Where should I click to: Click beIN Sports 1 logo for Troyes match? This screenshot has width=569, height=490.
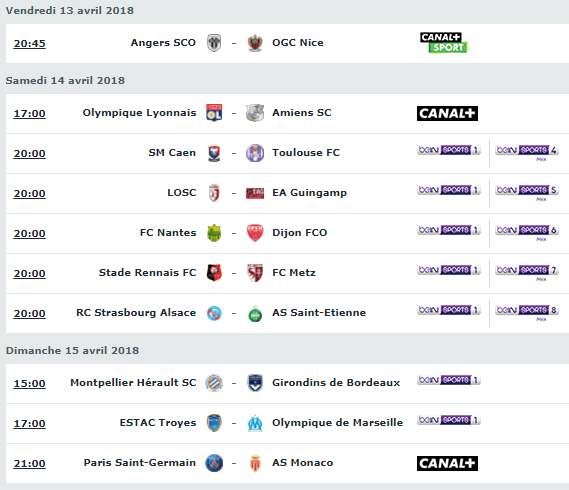coord(449,420)
